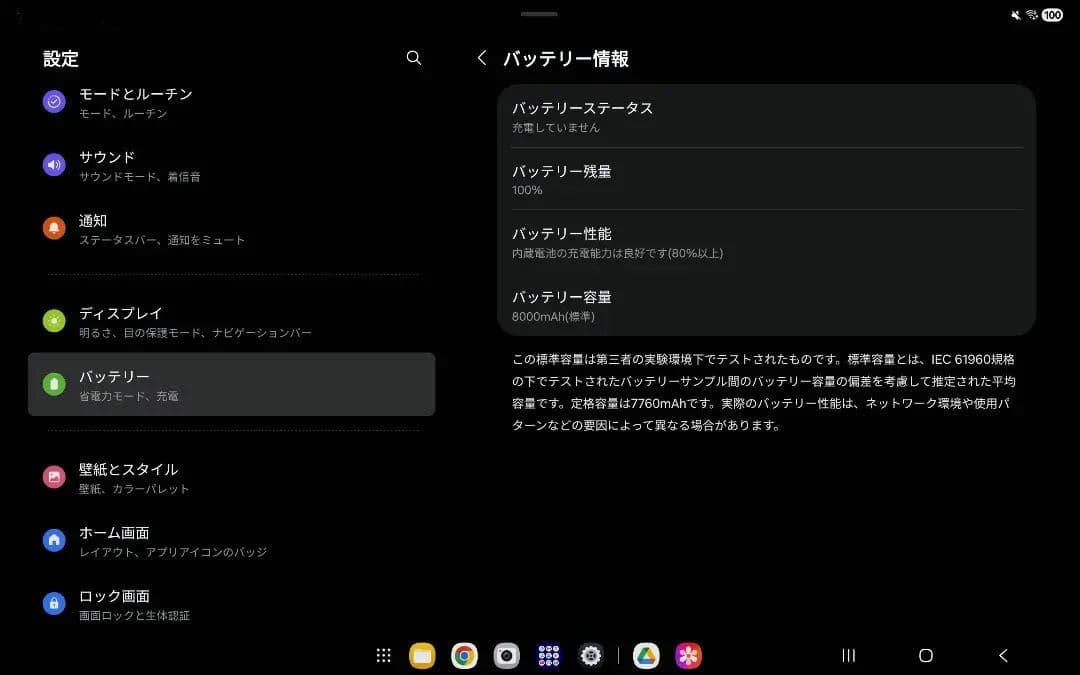Open the app drawer grid icon
1080x675 pixels.
pos(383,655)
